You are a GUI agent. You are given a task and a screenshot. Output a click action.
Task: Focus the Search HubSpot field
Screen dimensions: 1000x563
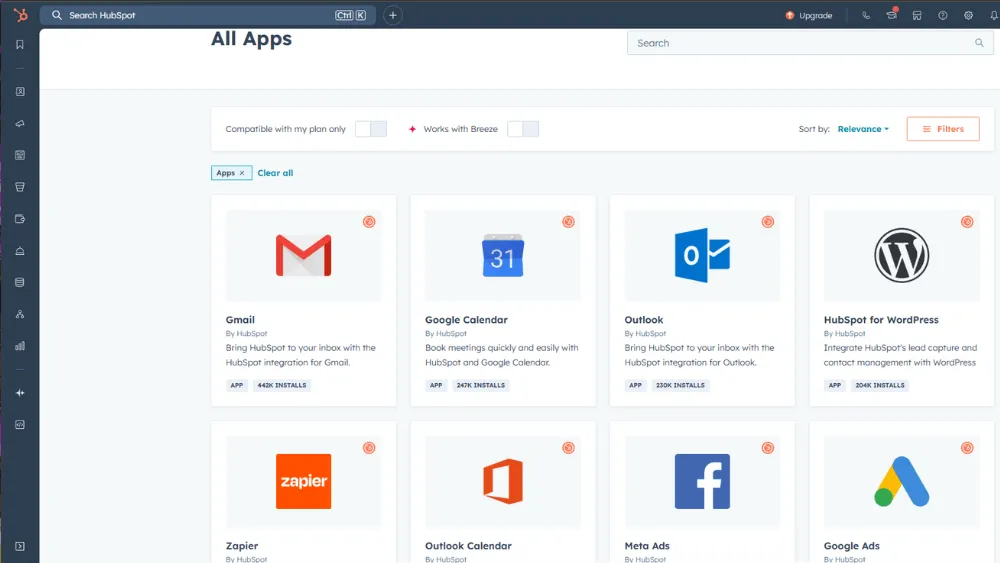point(207,15)
